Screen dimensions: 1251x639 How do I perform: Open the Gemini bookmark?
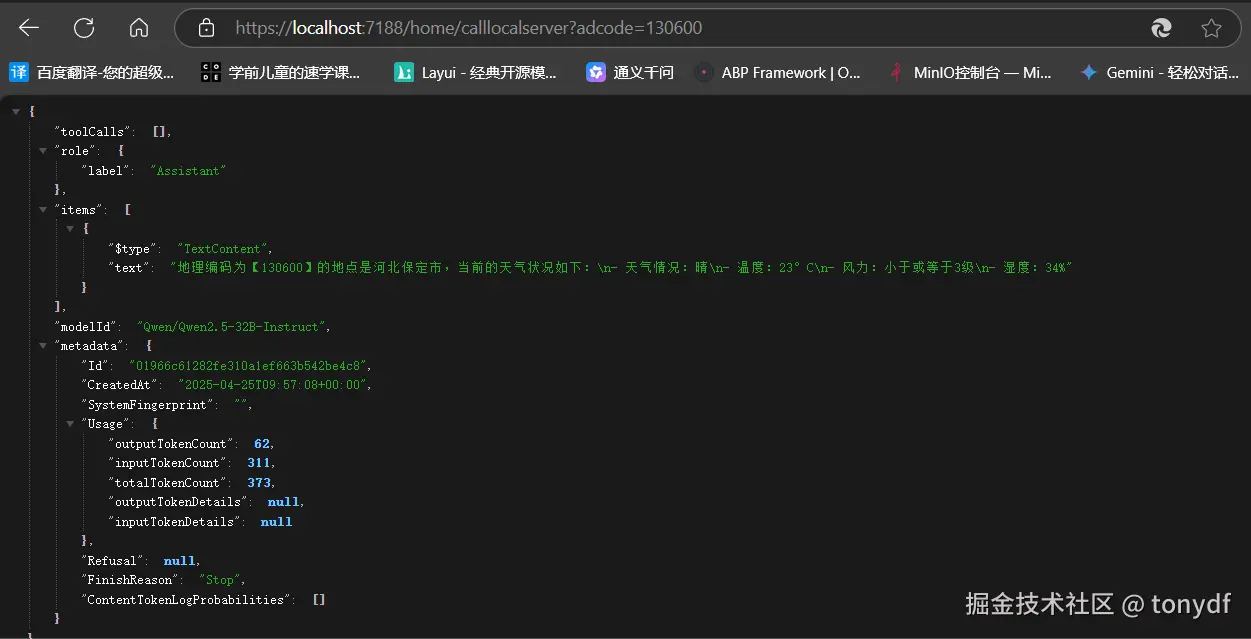coord(1160,72)
